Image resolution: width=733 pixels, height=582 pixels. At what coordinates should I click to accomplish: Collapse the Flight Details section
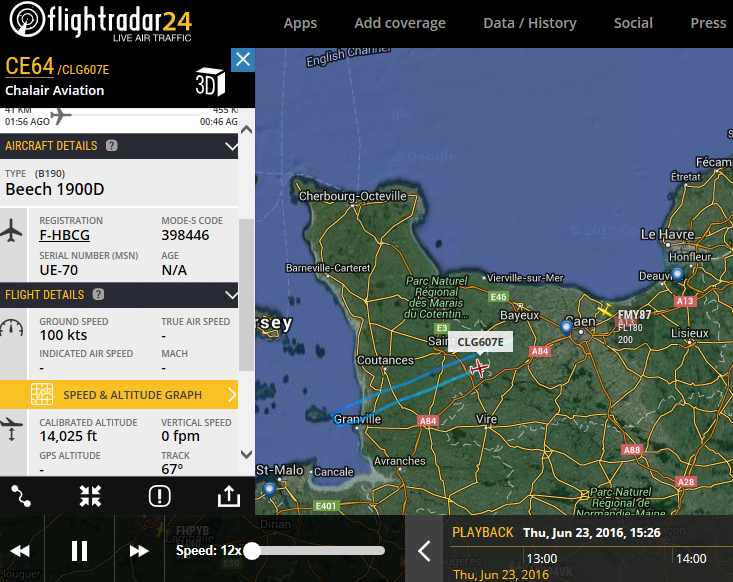pyautogui.click(x=231, y=295)
